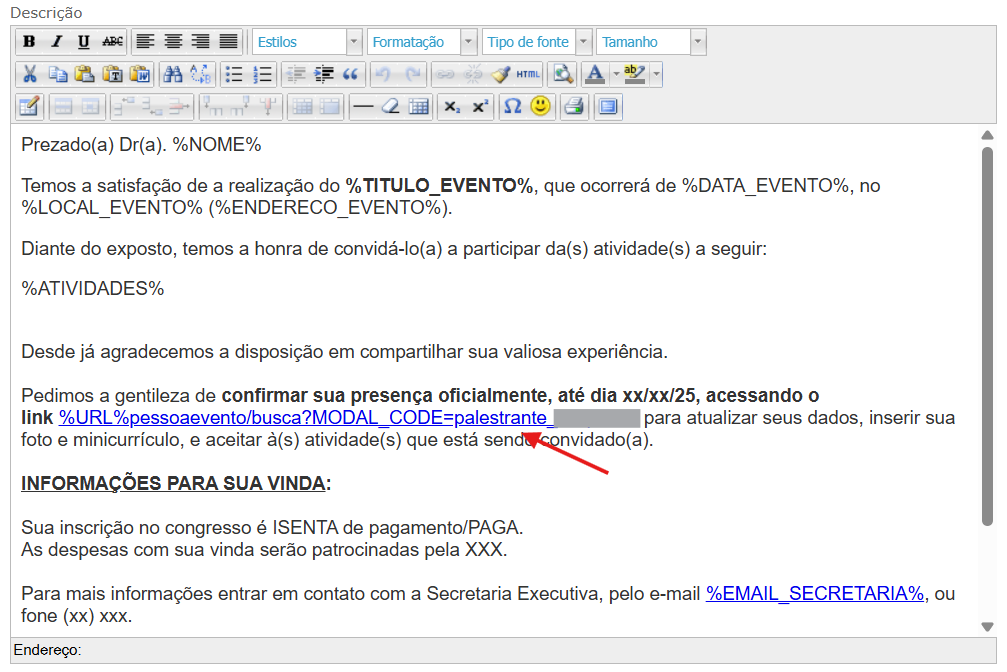1007x672 pixels.
Task: Cut selection with the scissors icon
Action: click(x=30, y=74)
